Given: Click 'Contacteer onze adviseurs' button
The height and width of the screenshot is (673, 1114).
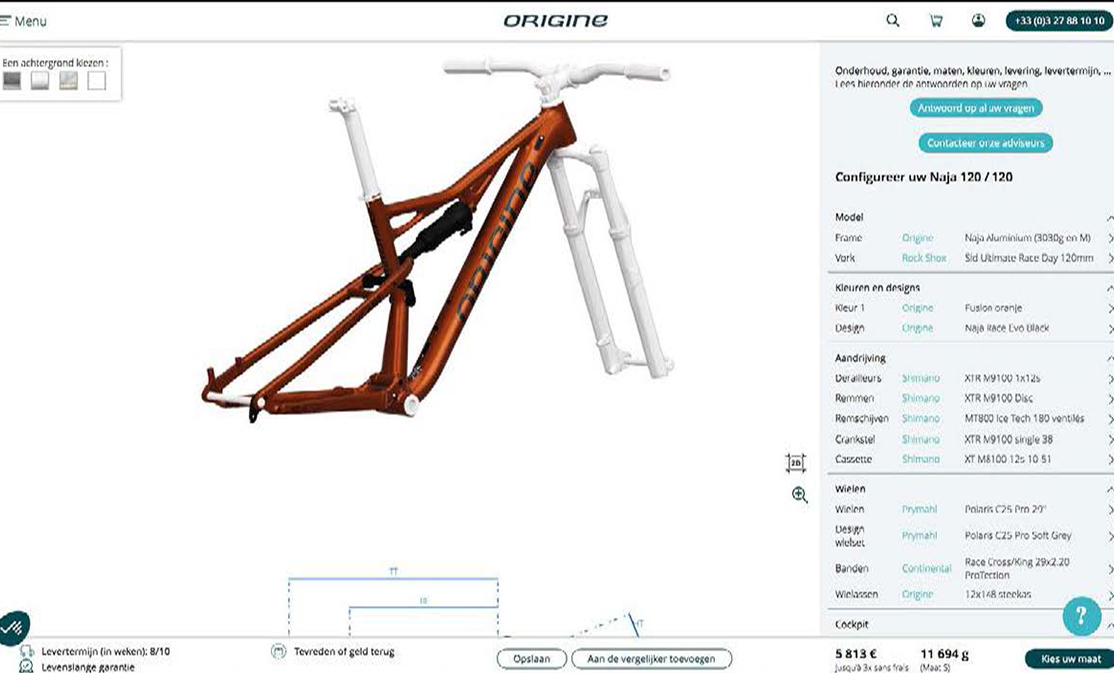Looking at the screenshot, I should tap(985, 143).
